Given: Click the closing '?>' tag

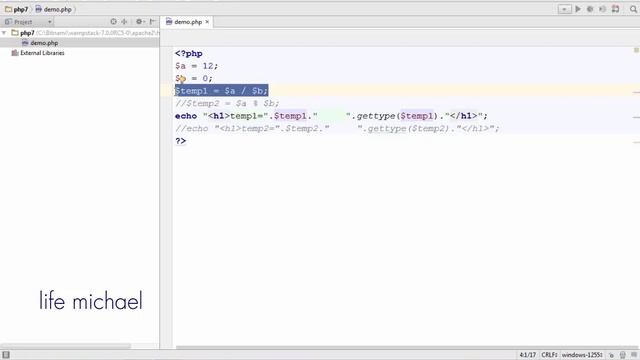Looking at the screenshot, I should [180, 141].
